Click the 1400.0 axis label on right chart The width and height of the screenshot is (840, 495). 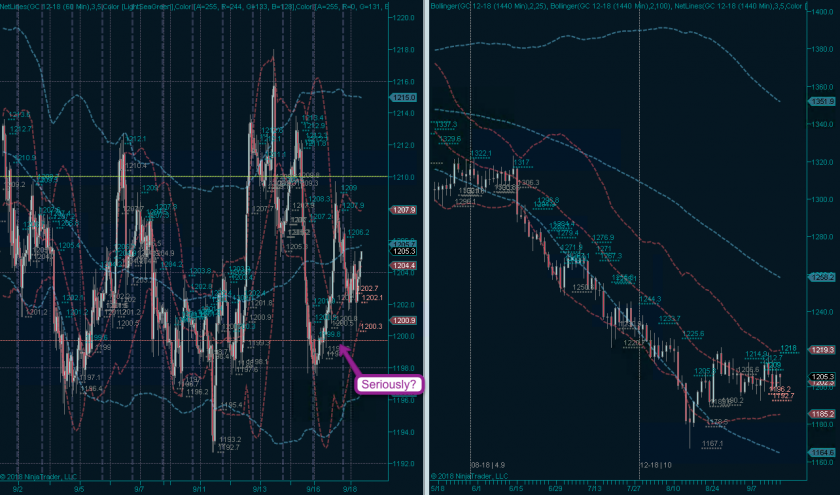point(823,12)
